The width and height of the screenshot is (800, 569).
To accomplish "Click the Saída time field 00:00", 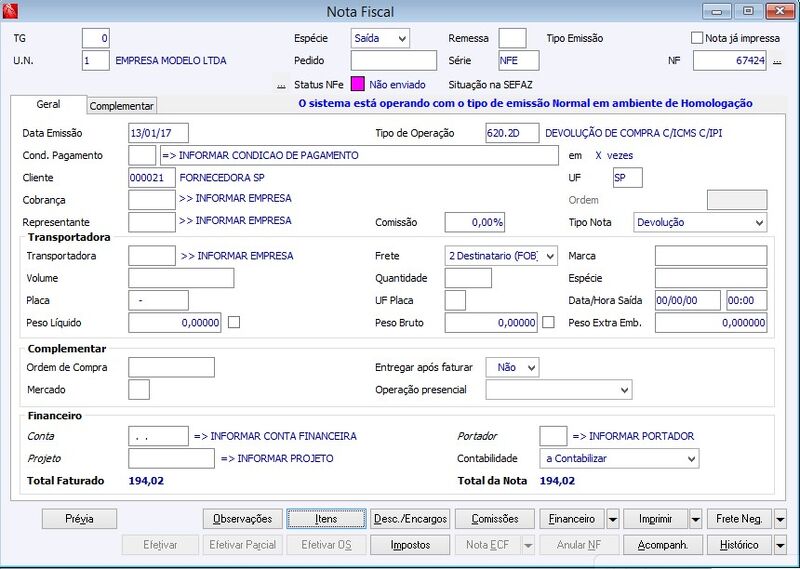I will click(747, 301).
